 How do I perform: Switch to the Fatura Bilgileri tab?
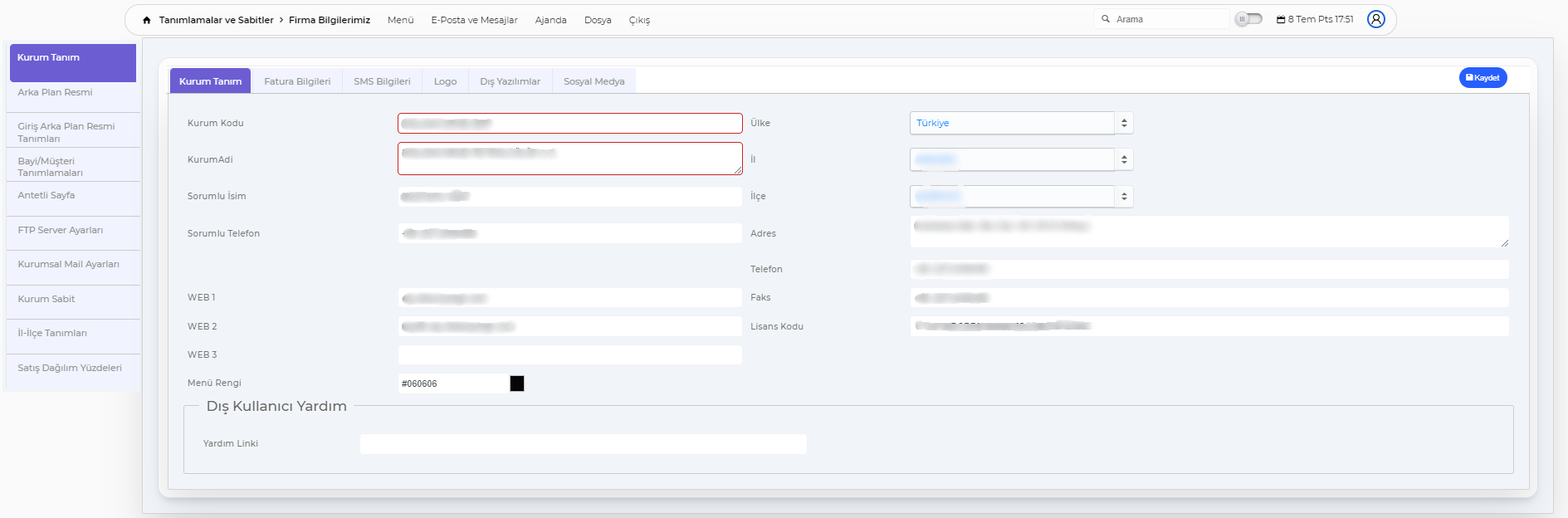pyautogui.click(x=297, y=81)
